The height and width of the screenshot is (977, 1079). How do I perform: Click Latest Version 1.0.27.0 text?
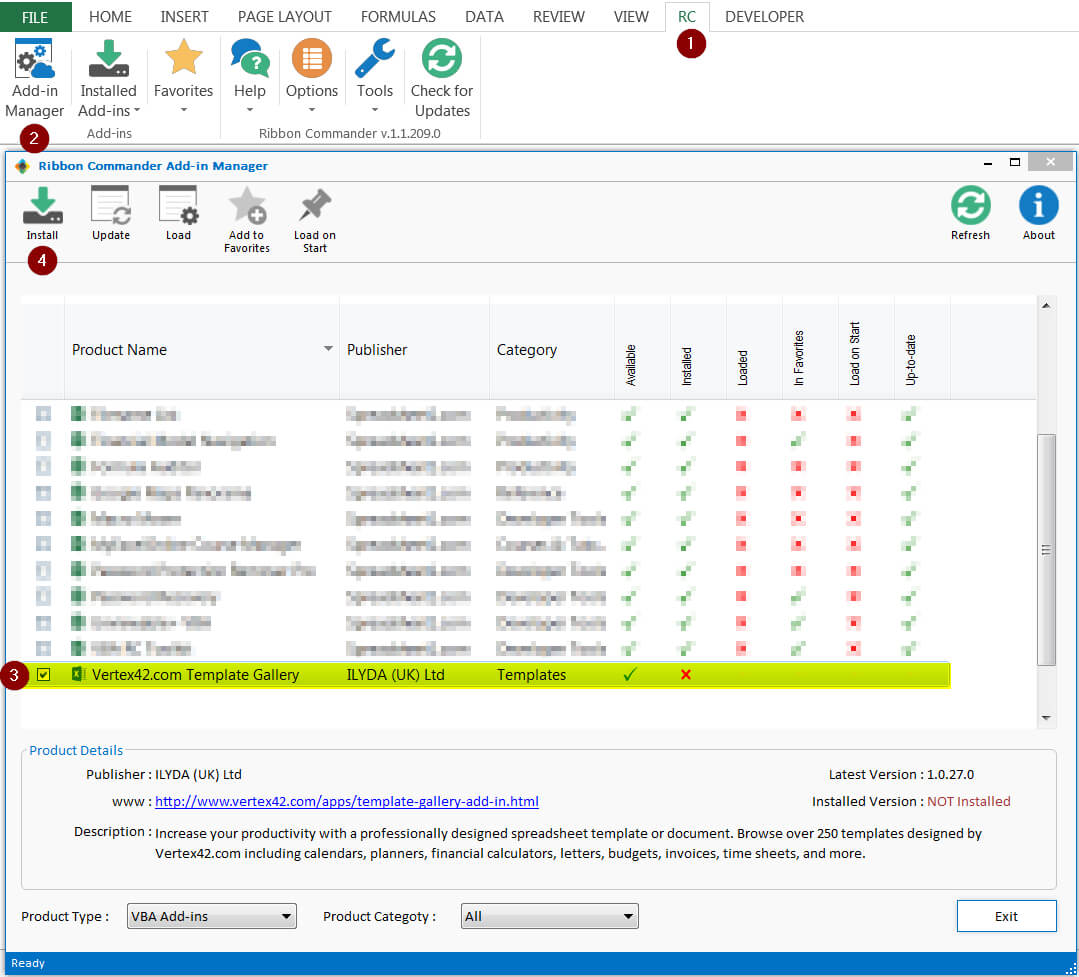tap(901, 775)
